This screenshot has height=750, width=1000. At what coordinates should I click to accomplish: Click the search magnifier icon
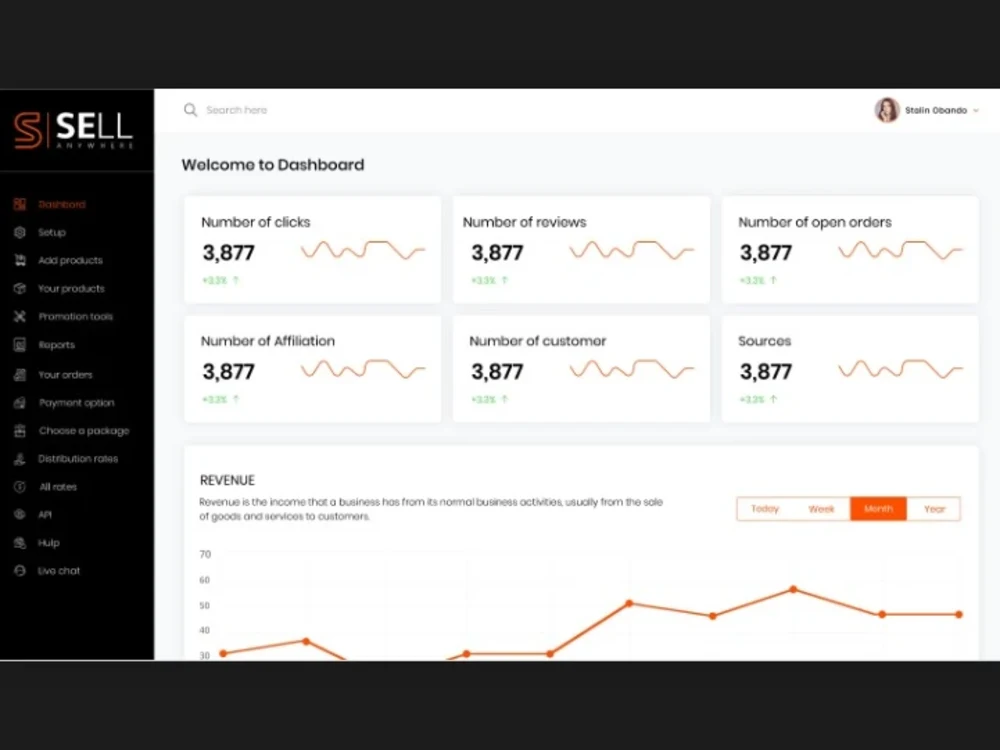pos(190,110)
